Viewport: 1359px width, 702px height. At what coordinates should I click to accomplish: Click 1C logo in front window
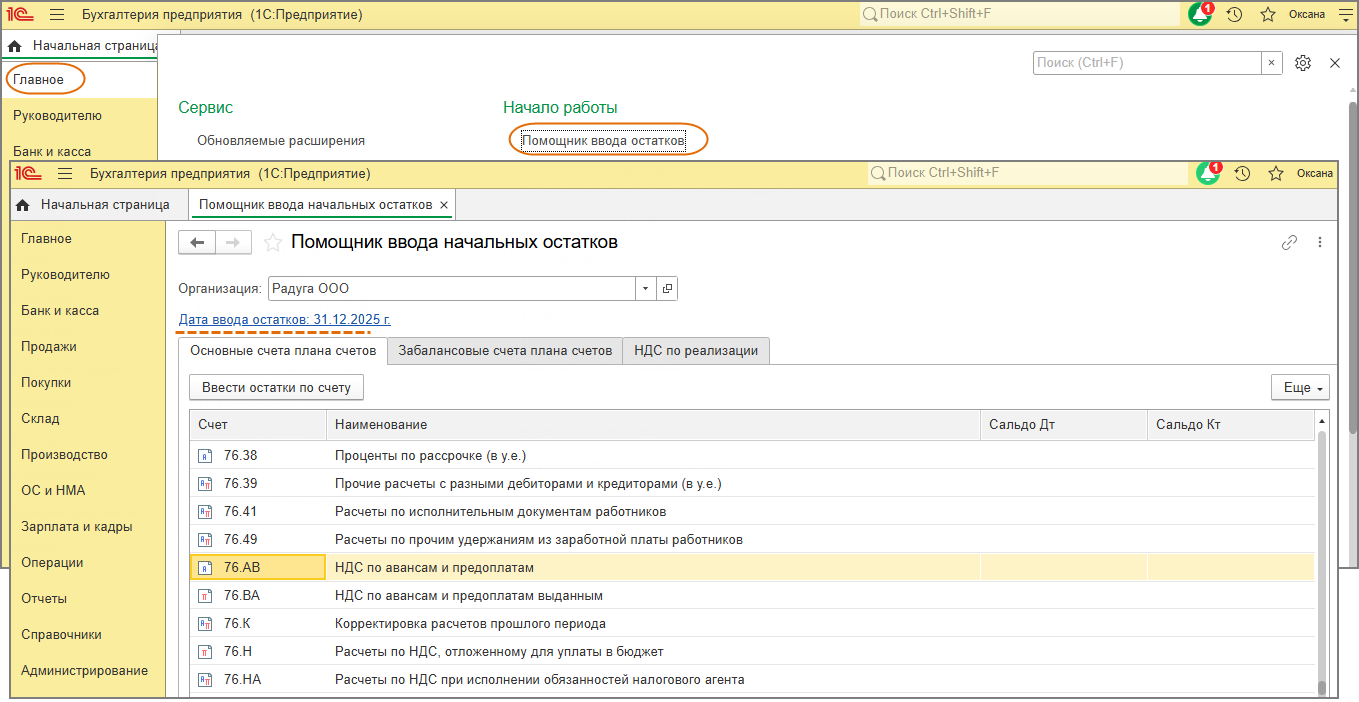[28, 173]
